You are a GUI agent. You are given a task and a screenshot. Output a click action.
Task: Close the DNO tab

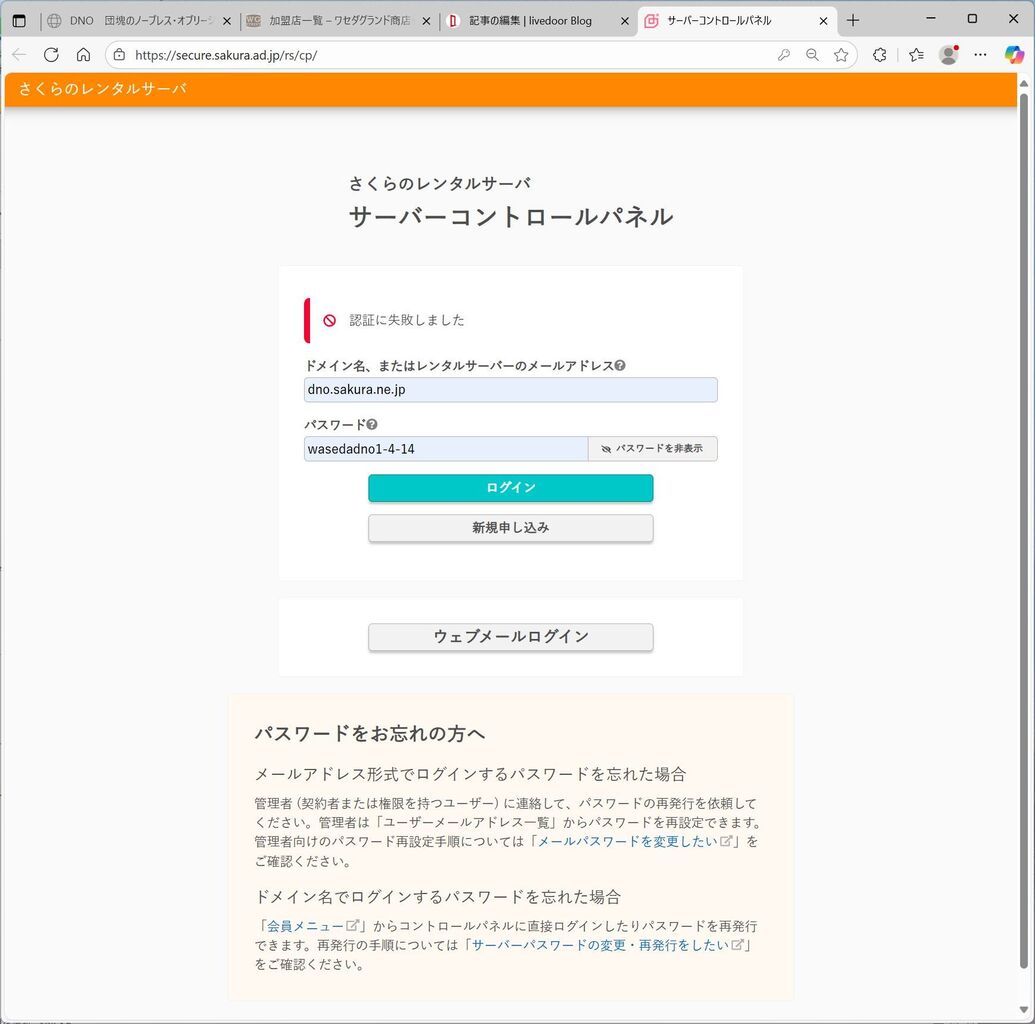(226, 21)
